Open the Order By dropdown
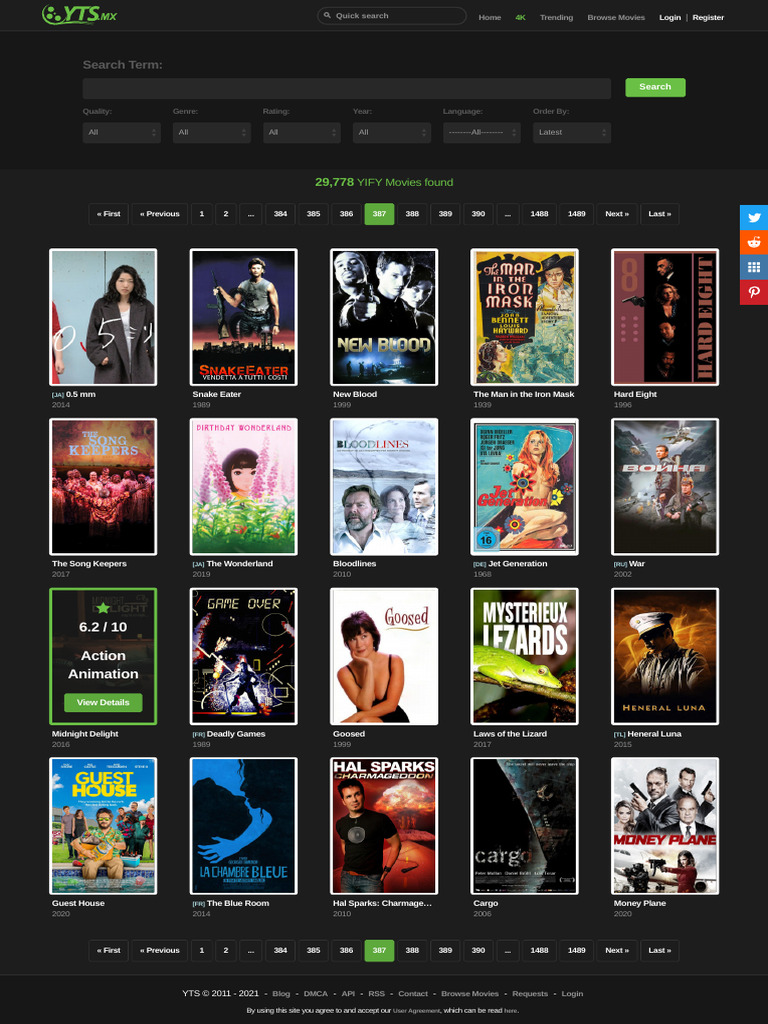 [572, 133]
